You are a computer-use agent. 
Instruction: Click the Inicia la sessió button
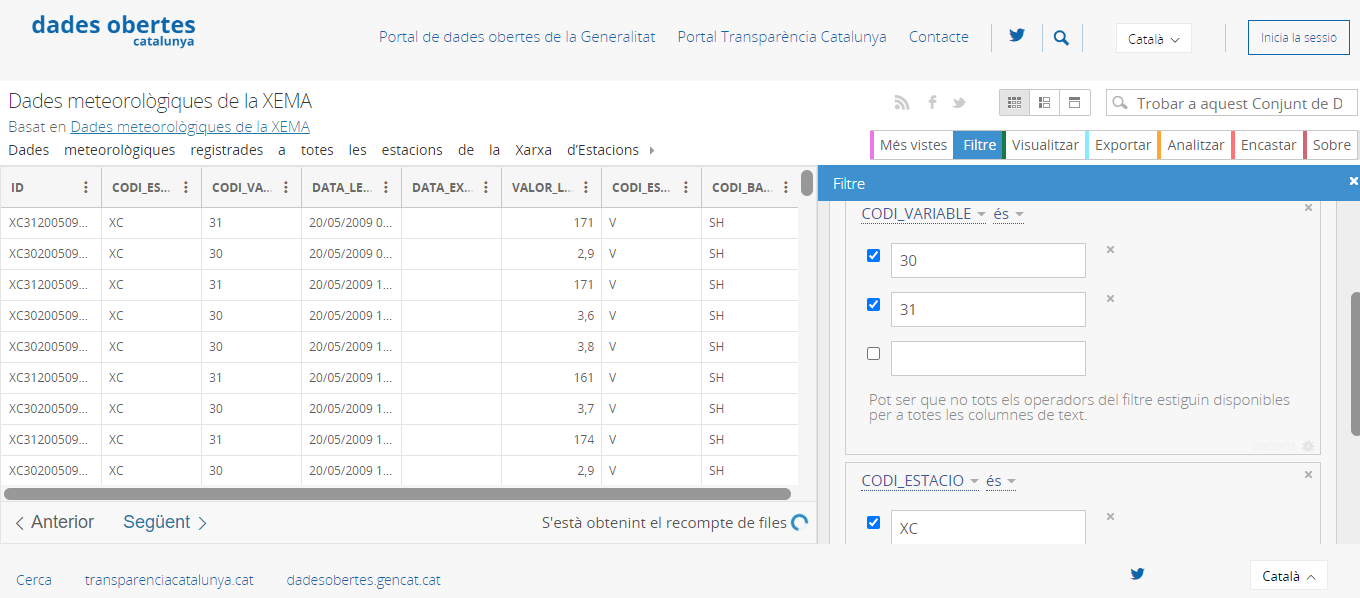click(1298, 38)
